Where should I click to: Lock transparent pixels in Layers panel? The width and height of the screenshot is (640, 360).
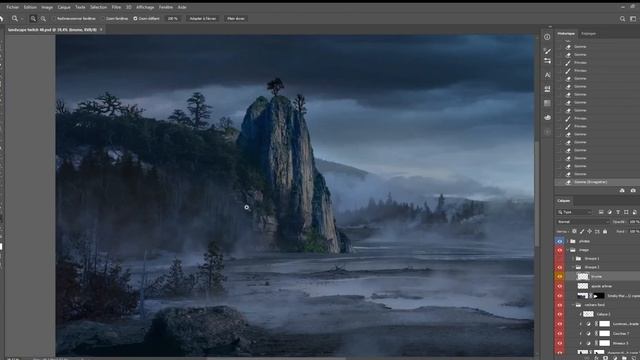(x=574, y=231)
